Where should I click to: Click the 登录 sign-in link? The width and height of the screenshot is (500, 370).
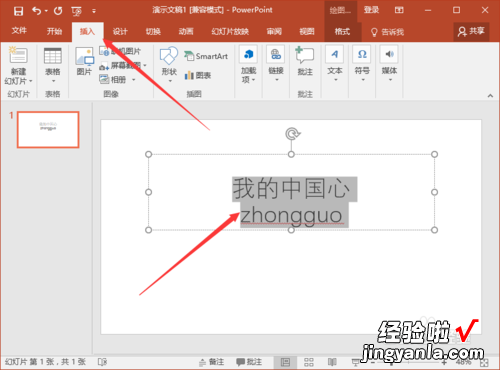(x=371, y=10)
